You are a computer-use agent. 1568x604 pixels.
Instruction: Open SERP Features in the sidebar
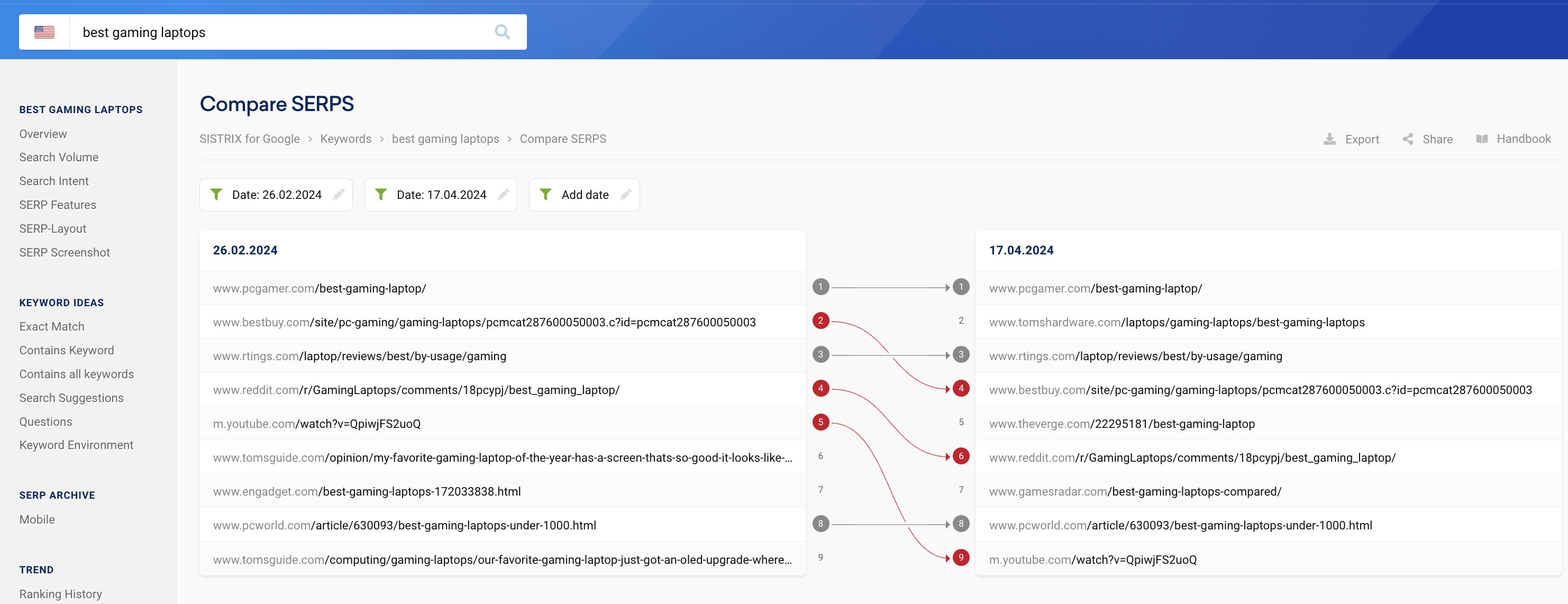(x=58, y=205)
